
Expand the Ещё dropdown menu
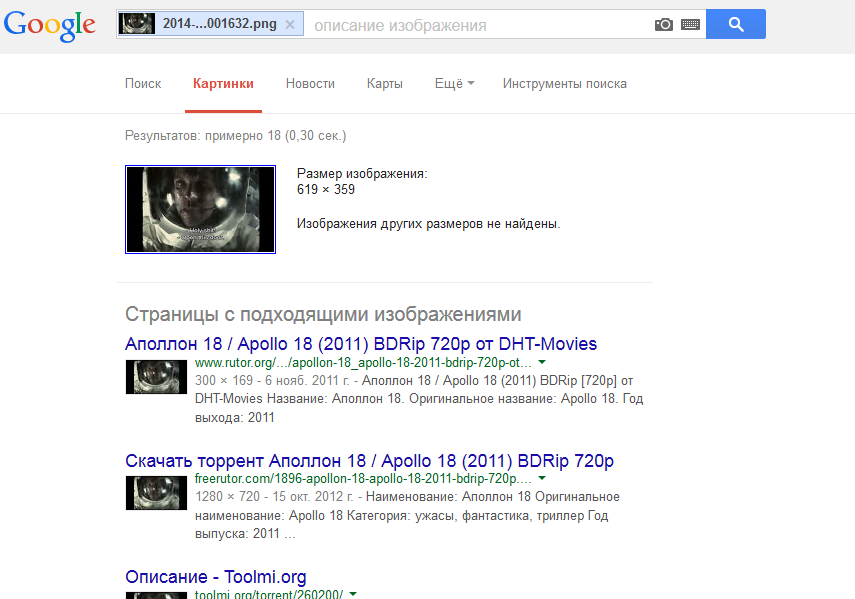(x=454, y=83)
